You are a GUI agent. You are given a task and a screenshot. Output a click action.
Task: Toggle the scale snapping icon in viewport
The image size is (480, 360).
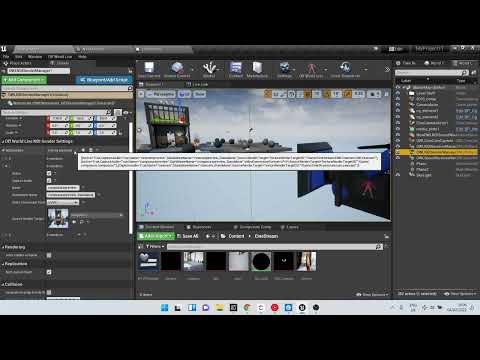click(347, 94)
